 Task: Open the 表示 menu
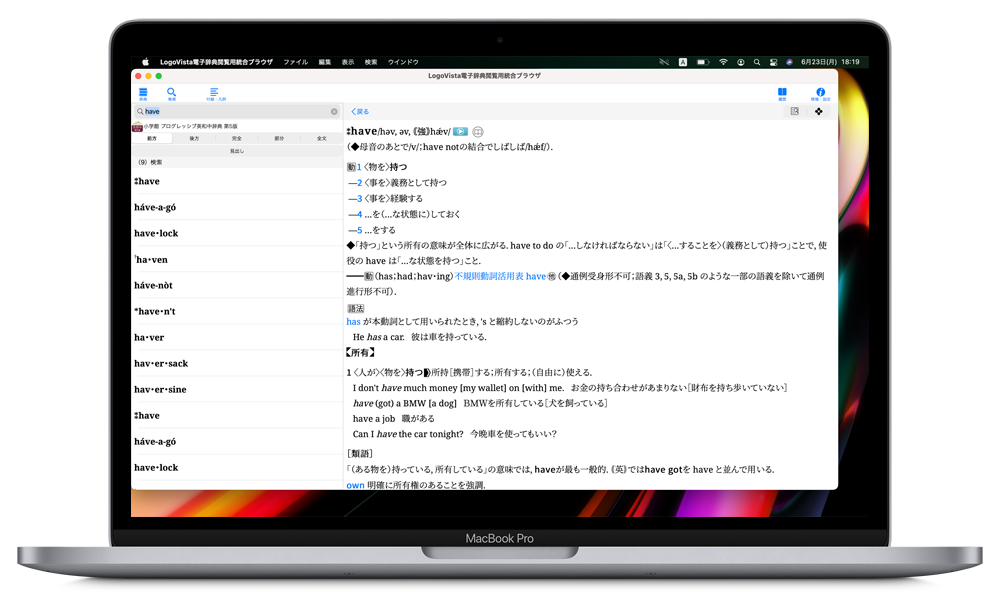(348, 62)
